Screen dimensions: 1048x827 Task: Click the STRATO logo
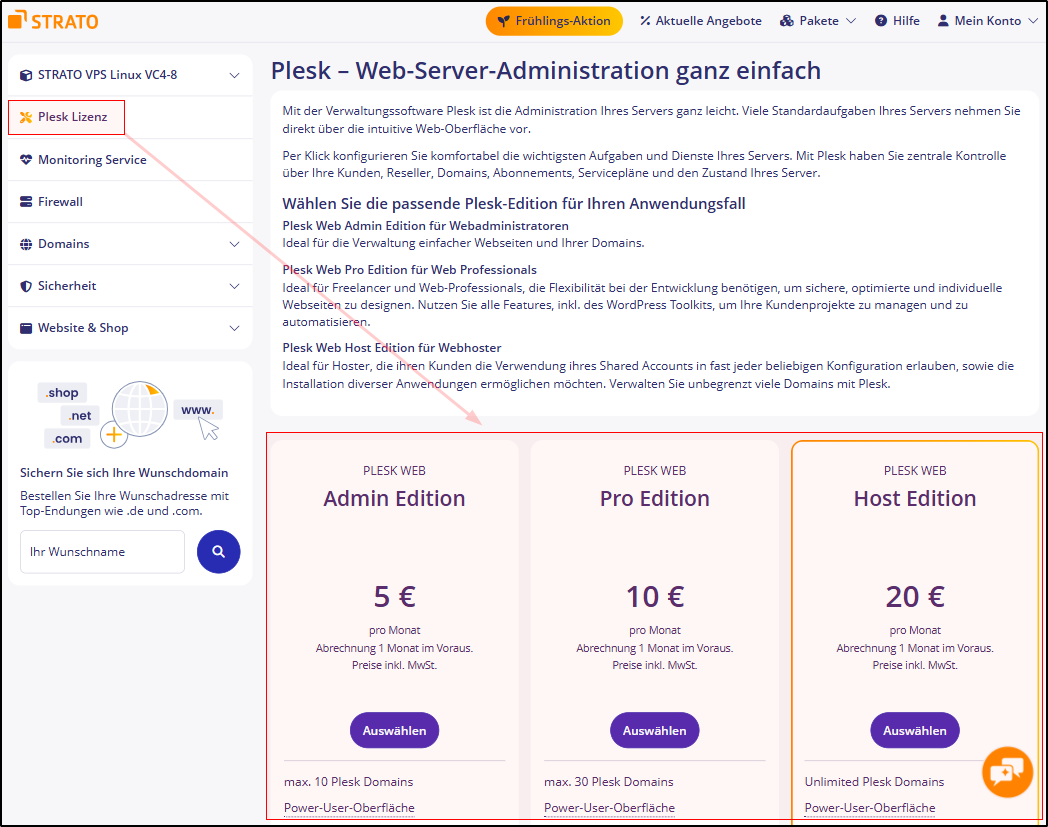coord(53,21)
